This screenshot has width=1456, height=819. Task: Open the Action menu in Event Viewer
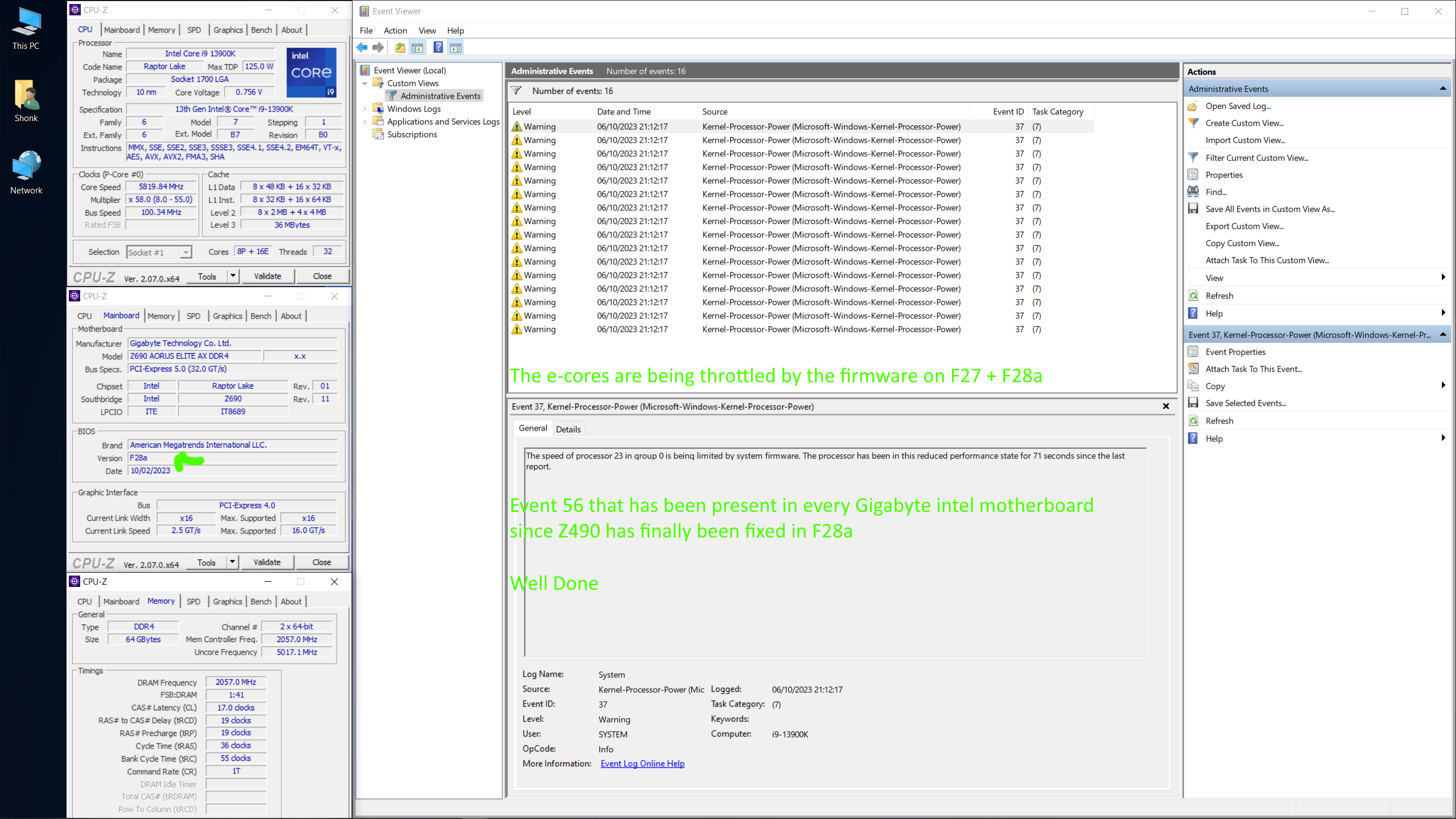395,31
